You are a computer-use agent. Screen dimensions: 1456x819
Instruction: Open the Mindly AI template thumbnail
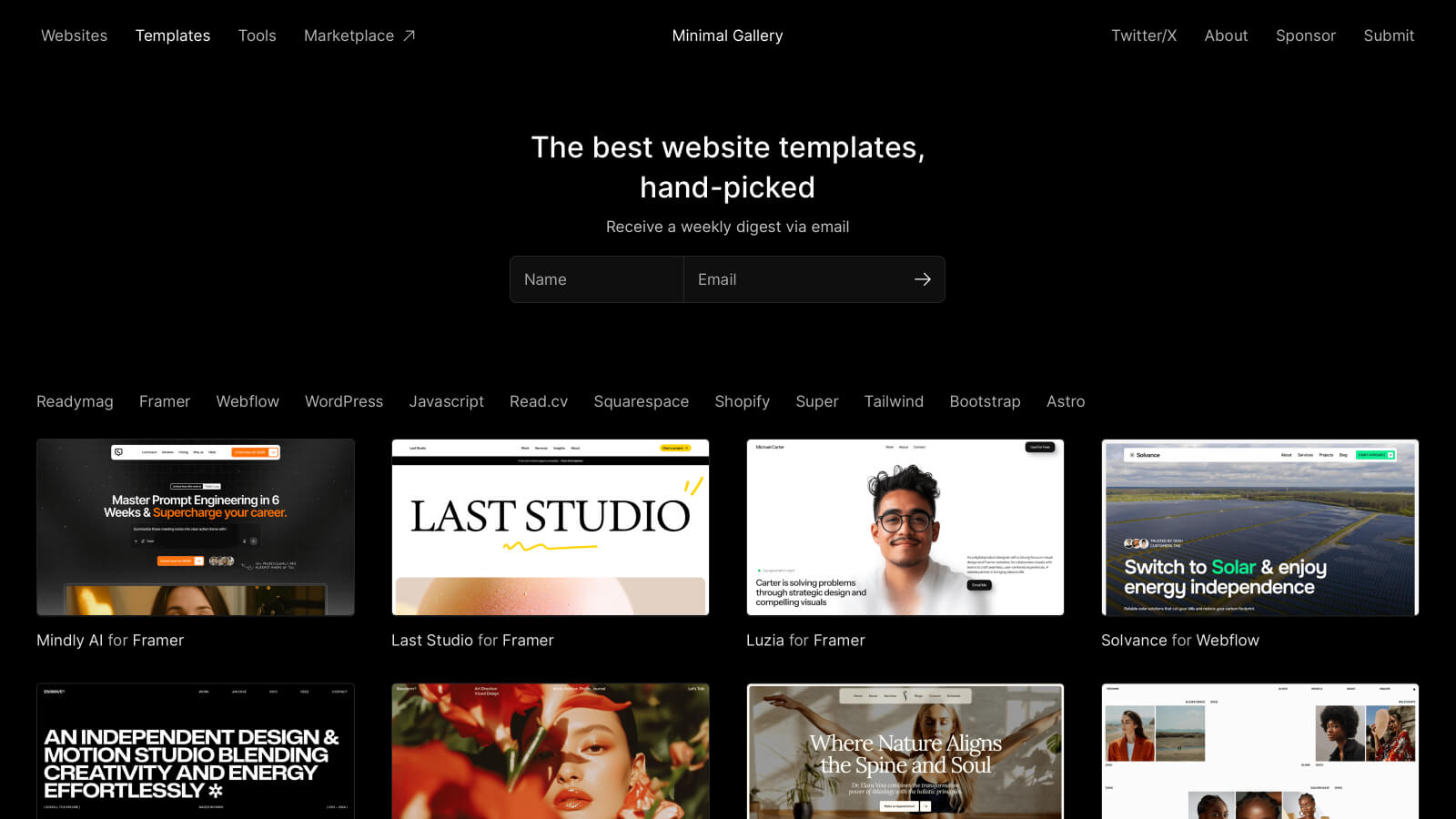click(x=196, y=527)
